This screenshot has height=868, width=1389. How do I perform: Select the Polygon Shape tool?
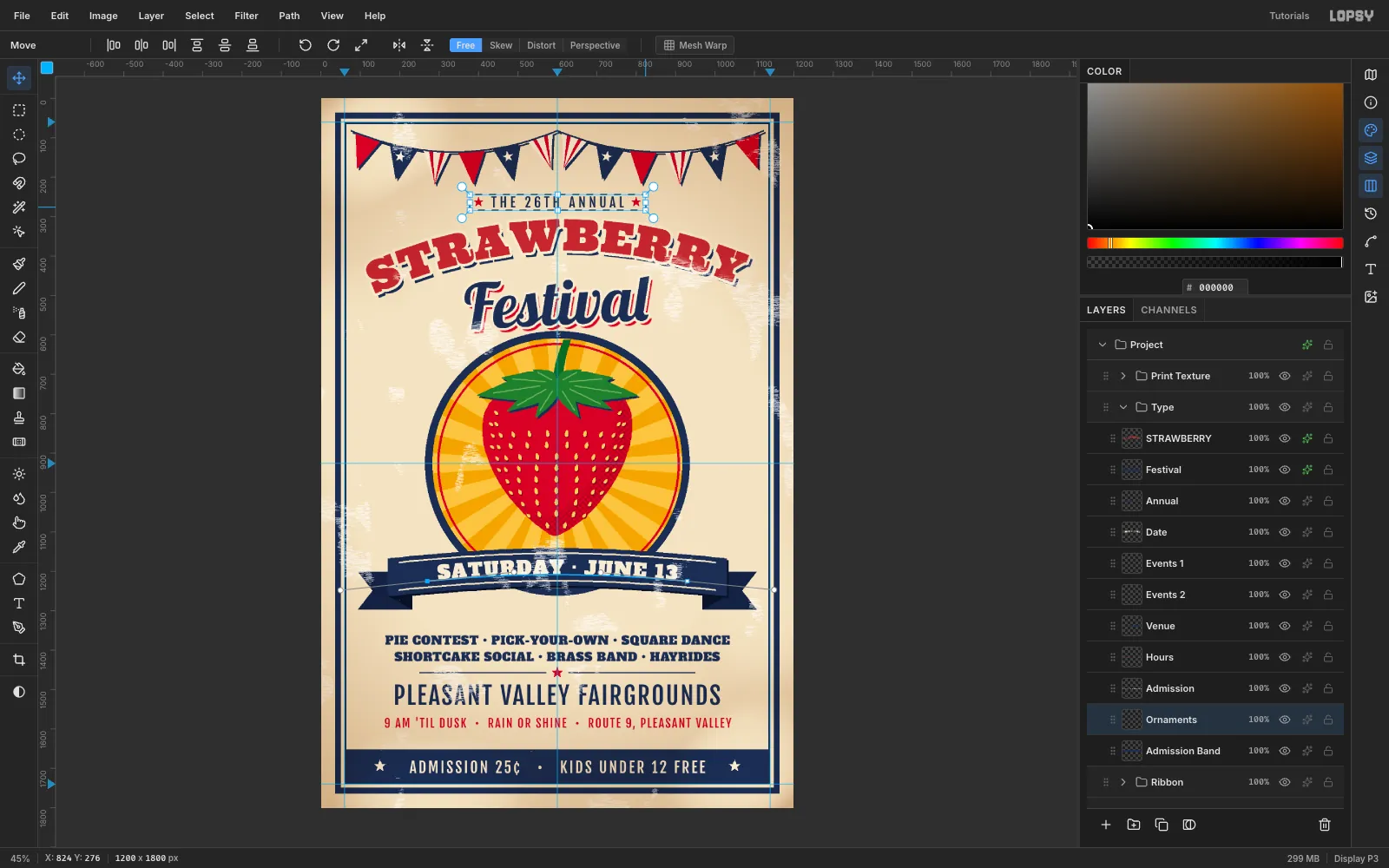[x=19, y=579]
